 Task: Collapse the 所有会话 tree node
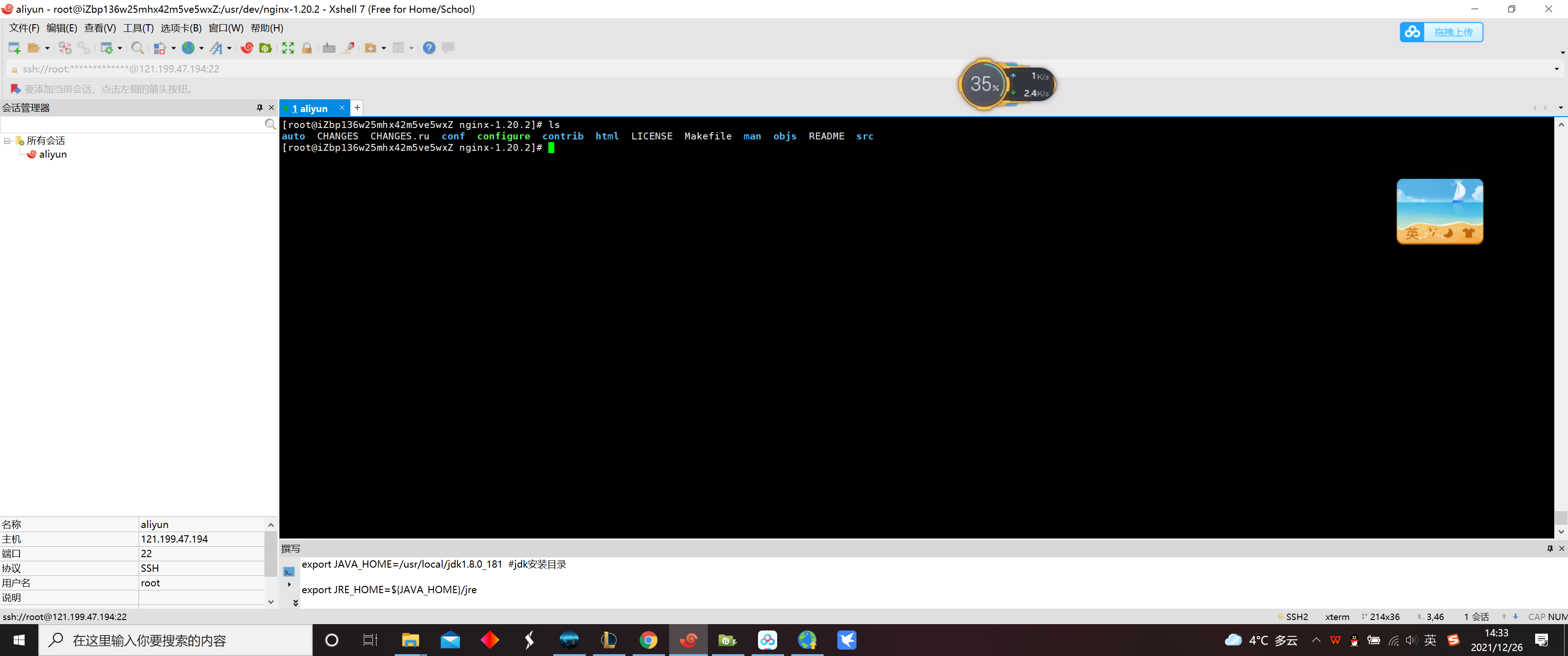tap(7, 141)
